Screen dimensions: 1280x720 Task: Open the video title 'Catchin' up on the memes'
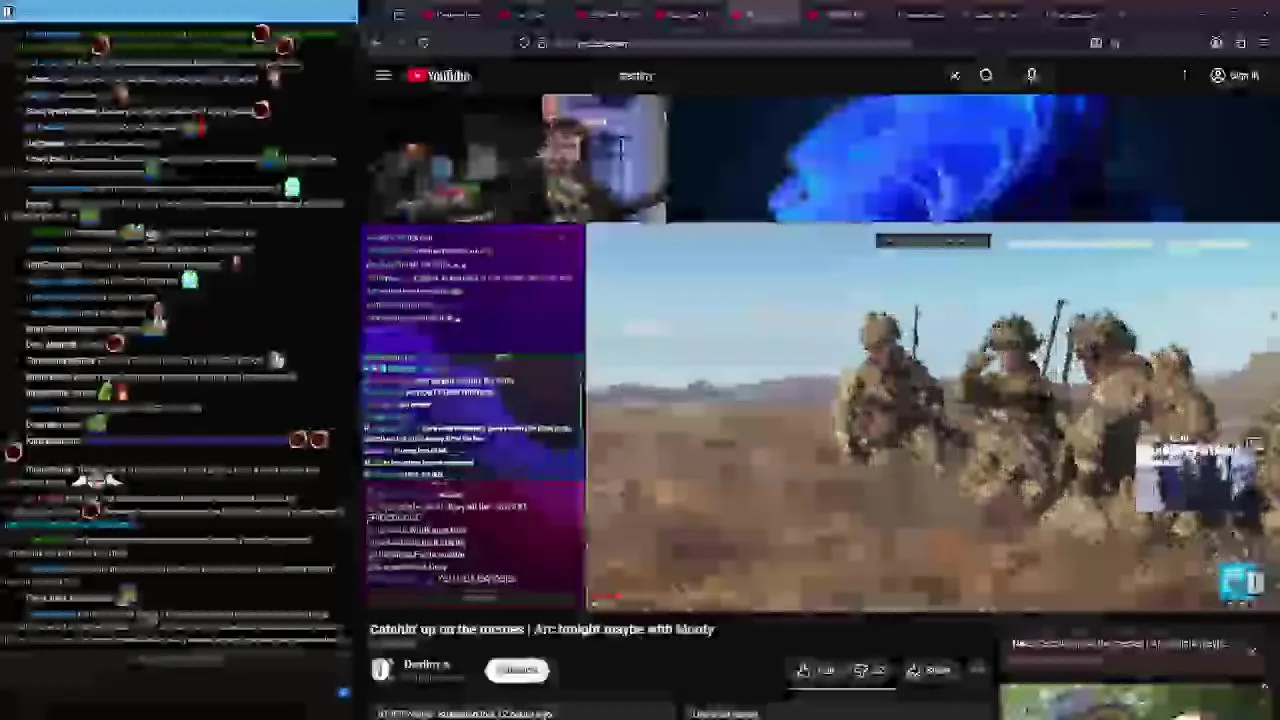[x=542, y=629]
